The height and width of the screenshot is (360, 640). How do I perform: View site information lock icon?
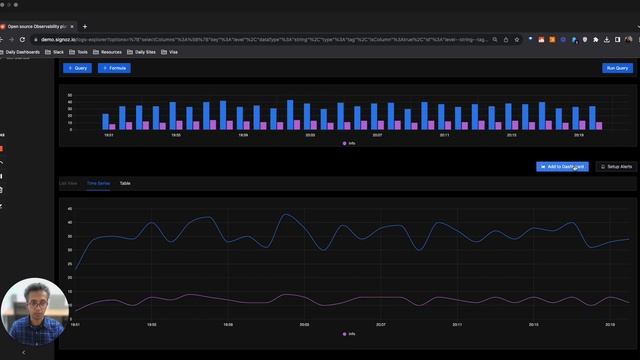click(x=36, y=40)
